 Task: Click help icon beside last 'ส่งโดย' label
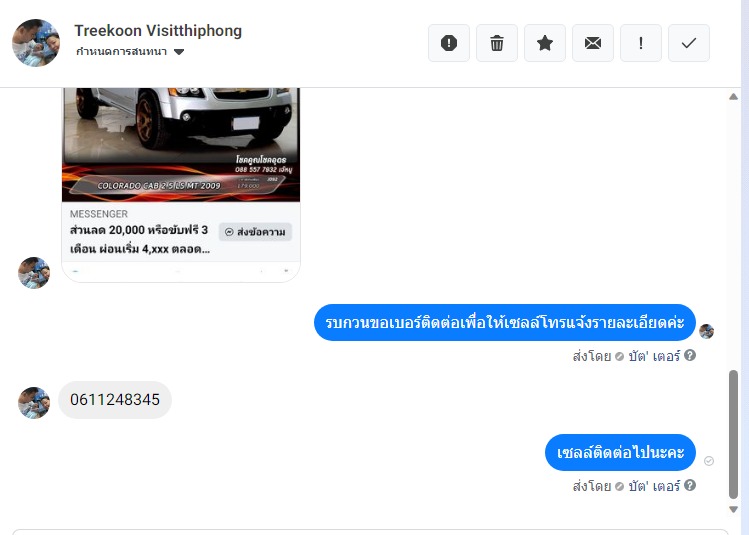689,485
